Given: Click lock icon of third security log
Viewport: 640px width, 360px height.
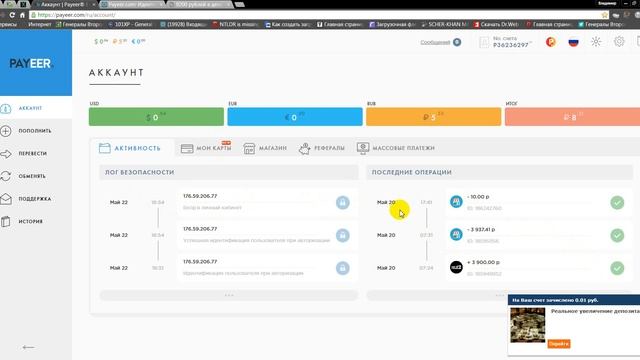Looking at the screenshot, I should click(342, 268).
